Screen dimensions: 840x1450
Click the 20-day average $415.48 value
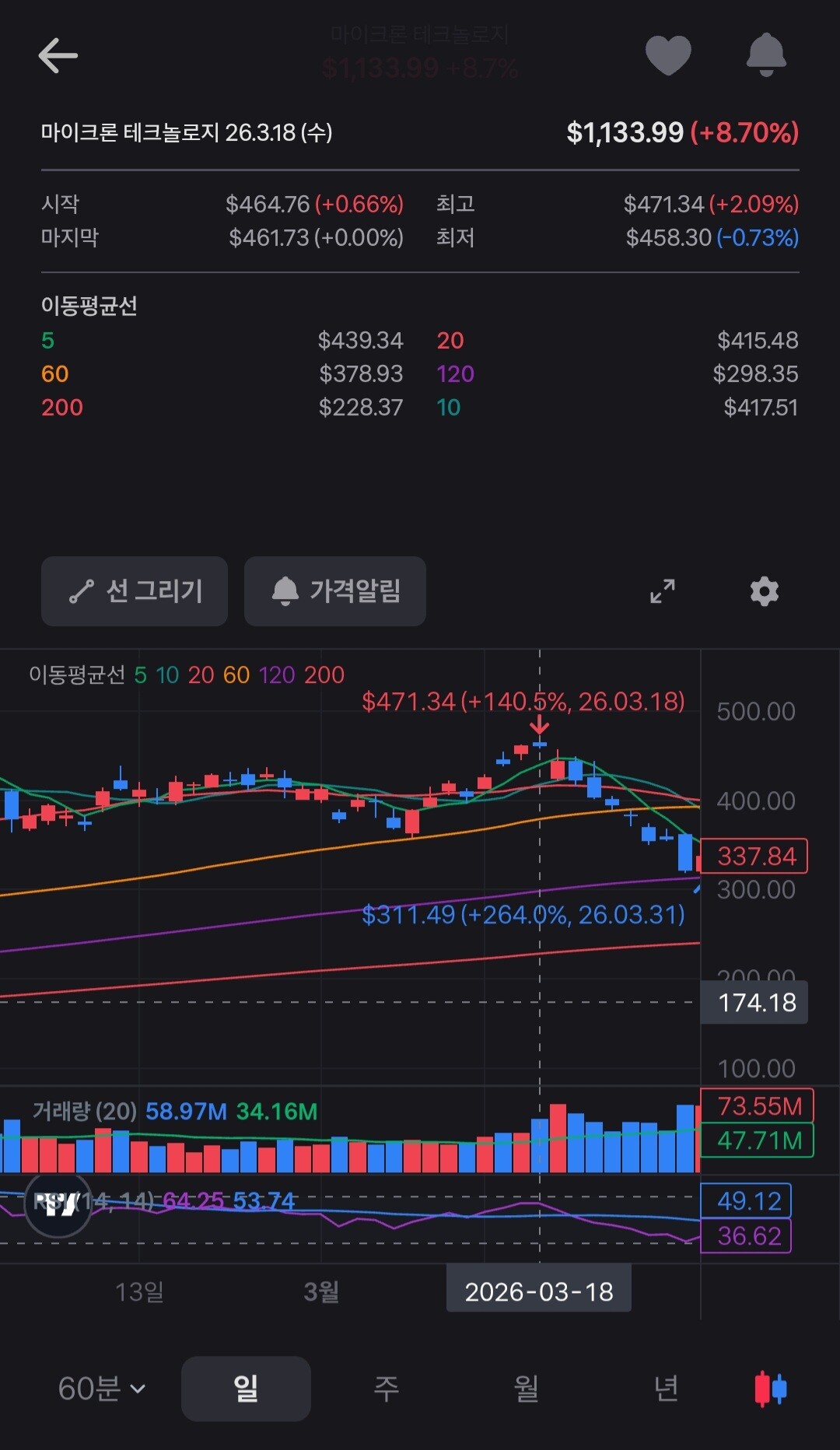[x=758, y=340]
